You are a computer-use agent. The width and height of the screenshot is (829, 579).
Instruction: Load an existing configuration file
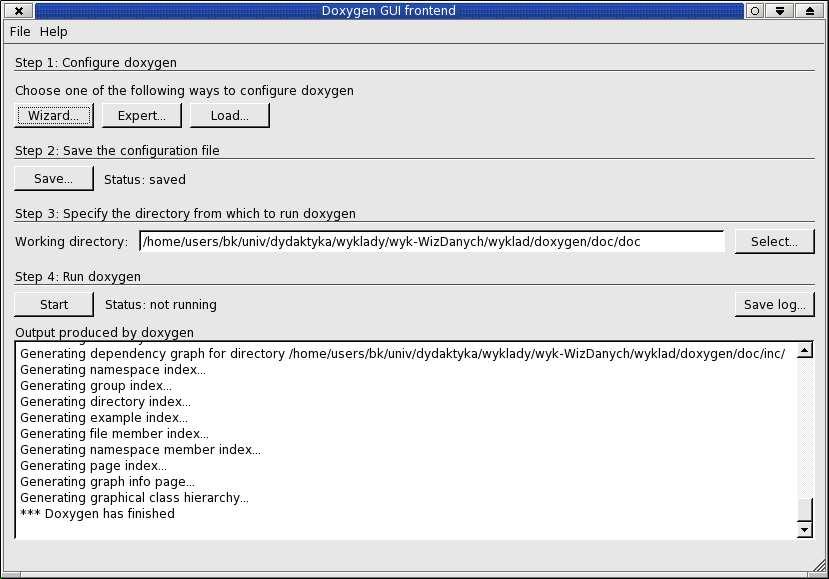click(229, 115)
